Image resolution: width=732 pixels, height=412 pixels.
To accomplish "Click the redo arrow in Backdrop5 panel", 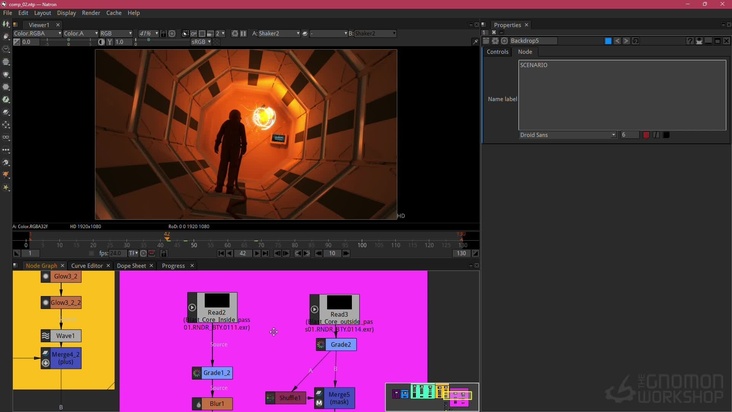I will 626,41.
